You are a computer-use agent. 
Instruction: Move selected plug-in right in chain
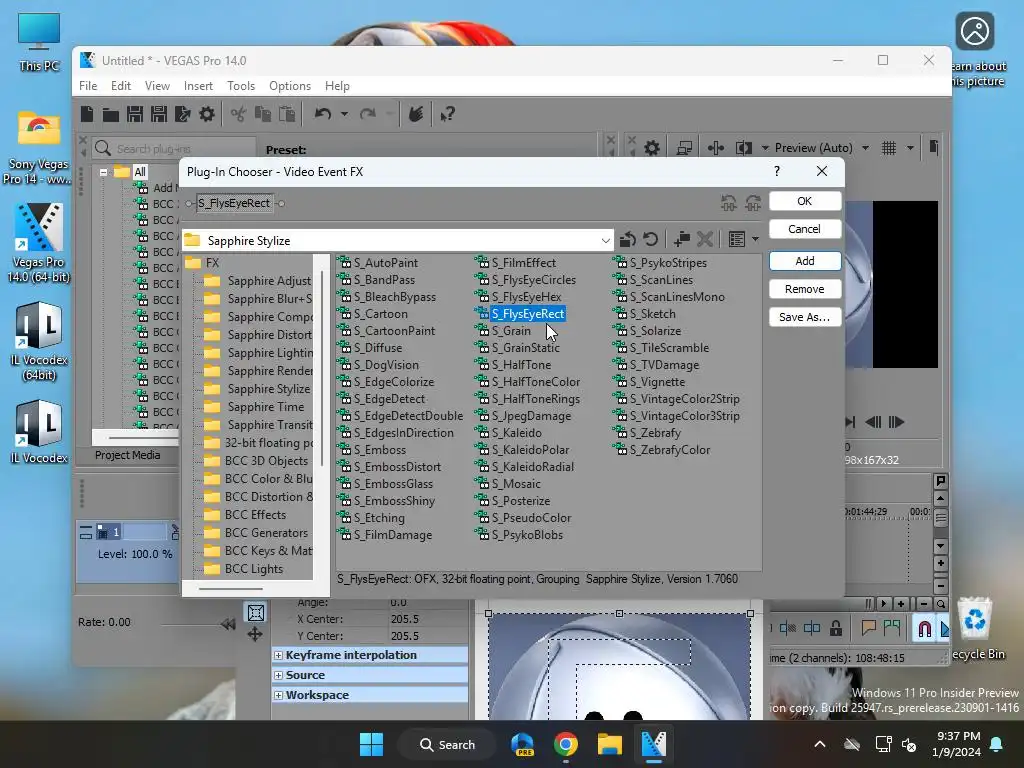pyautogui.click(x=753, y=203)
